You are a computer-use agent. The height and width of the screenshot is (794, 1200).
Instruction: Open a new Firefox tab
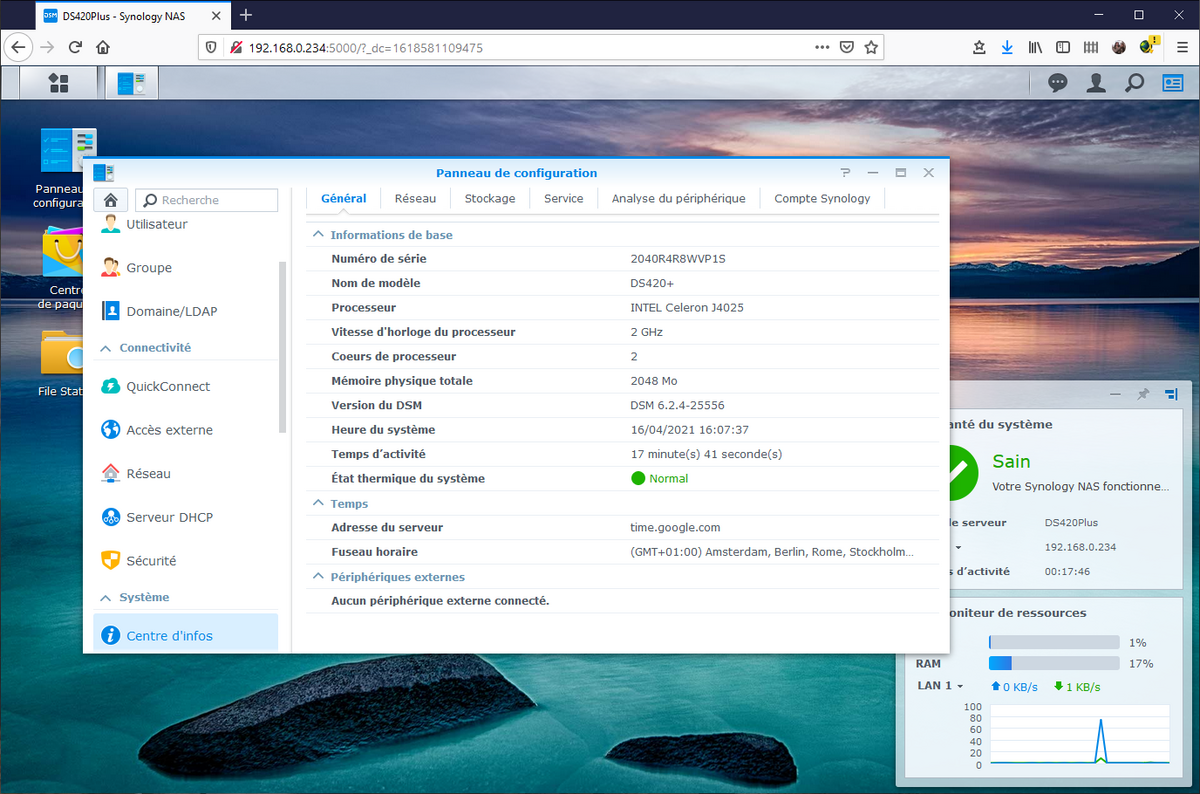tap(246, 15)
